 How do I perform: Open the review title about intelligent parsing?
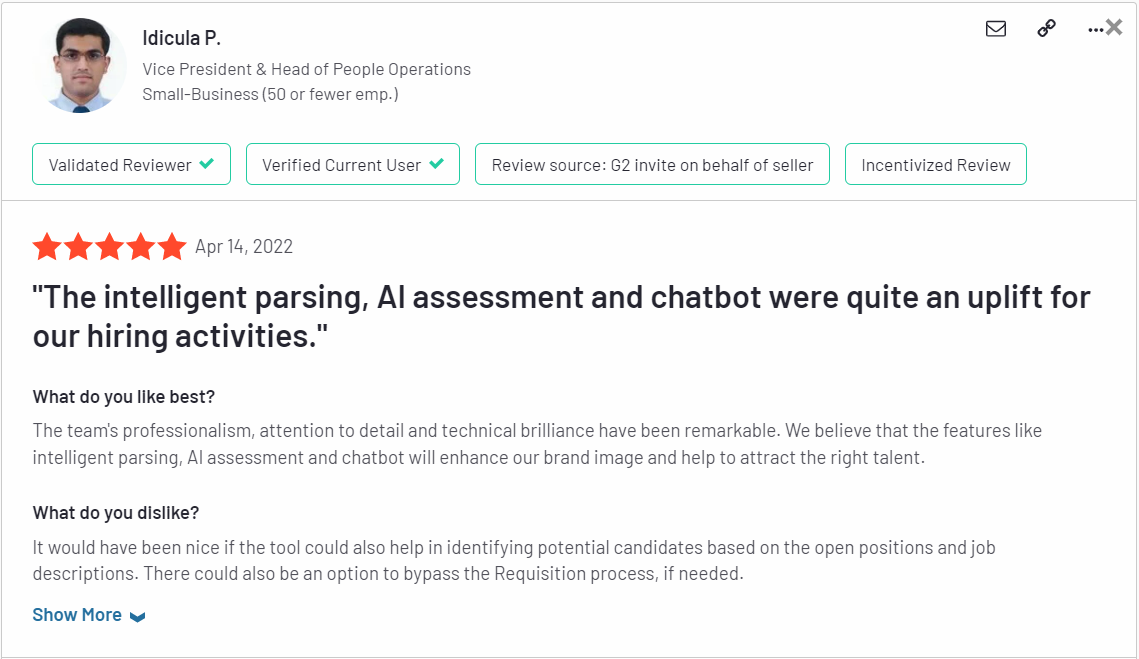click(x=562, y=317)
